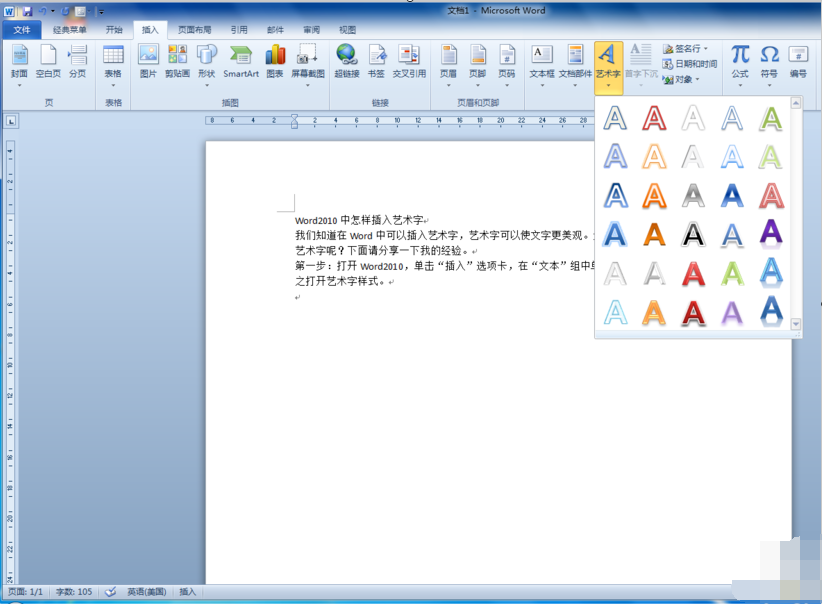822x604 pixels.
Task: Open the header (页眉) dropdown
Action: tap(449, 65)
